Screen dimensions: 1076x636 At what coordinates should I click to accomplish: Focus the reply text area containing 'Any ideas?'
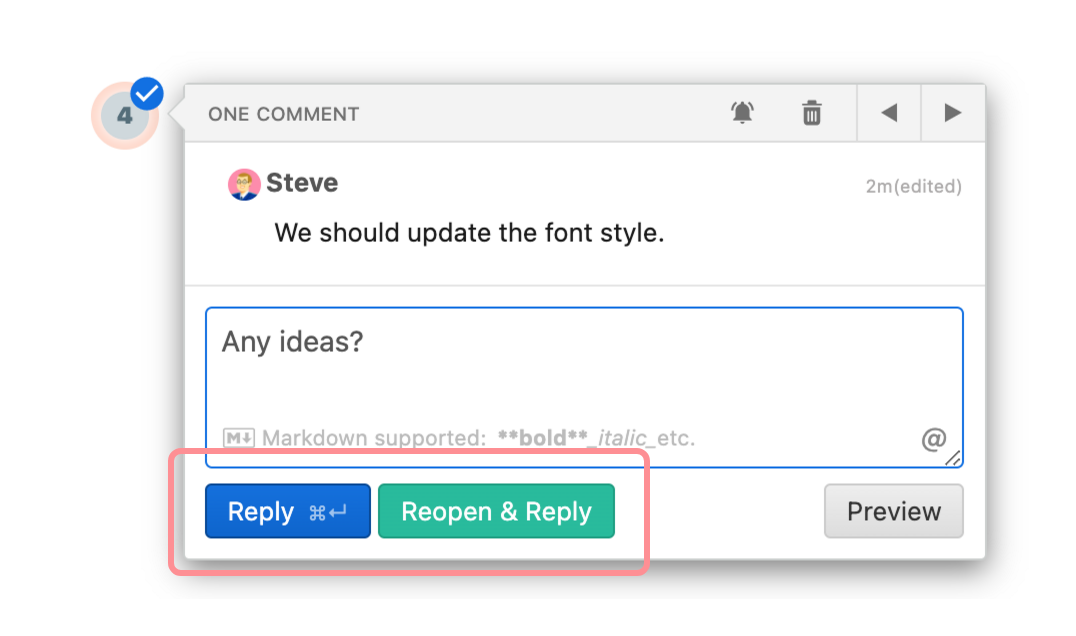583,375
